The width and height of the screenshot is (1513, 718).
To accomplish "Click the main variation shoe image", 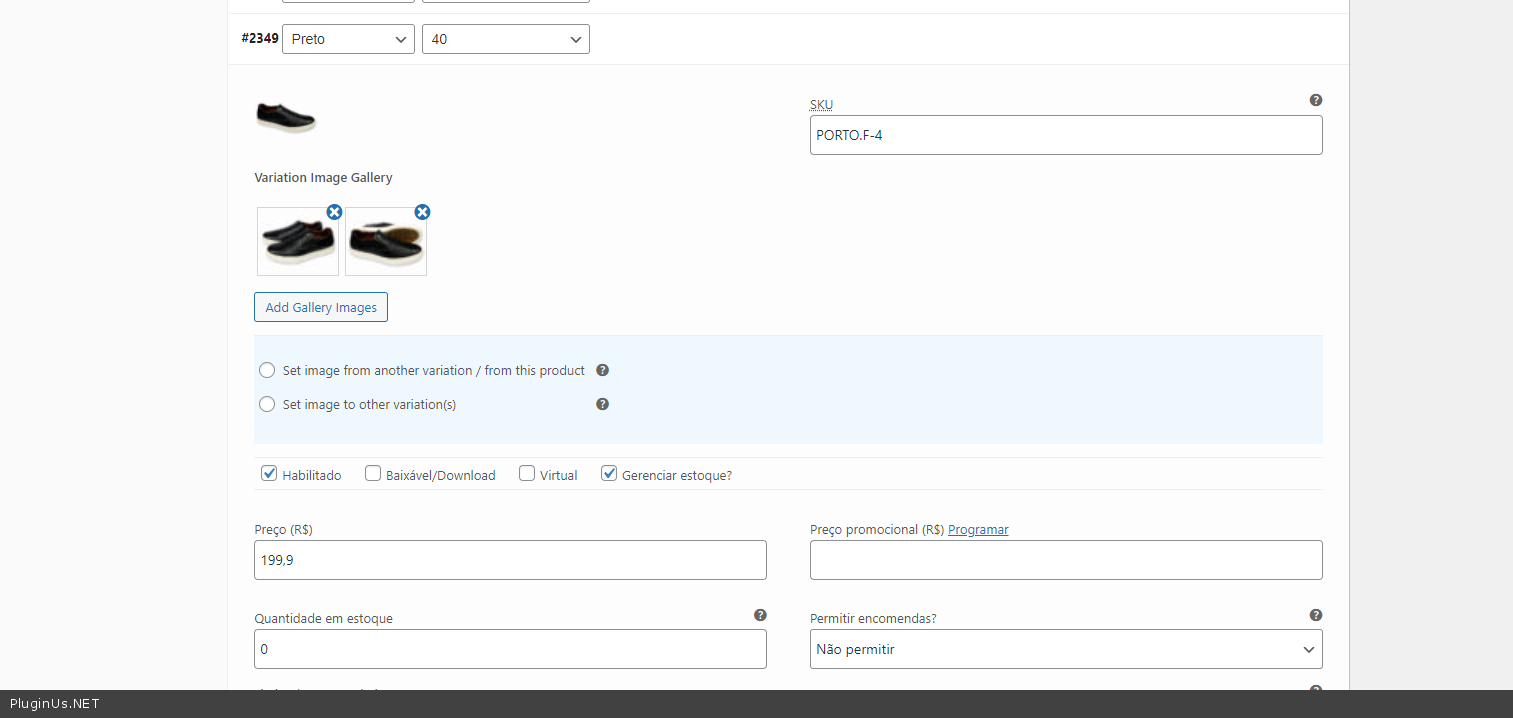I will (x=286, y=118).
